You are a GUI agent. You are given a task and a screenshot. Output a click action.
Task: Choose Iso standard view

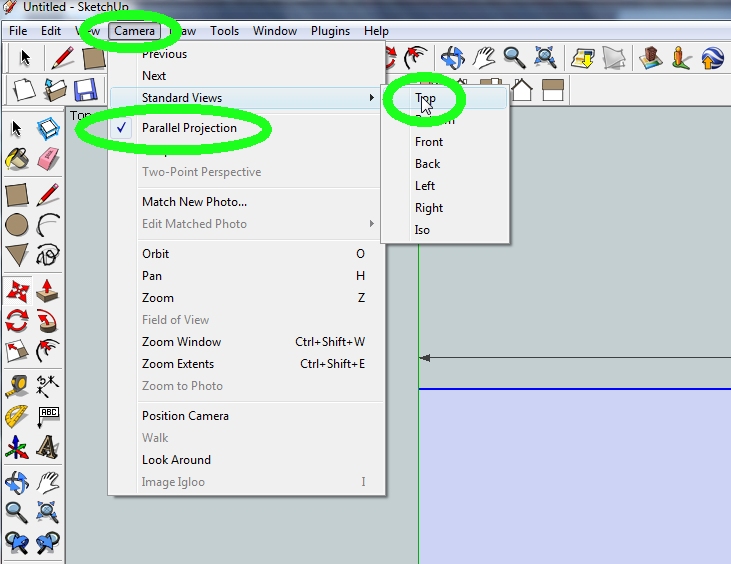coord(445,230)
